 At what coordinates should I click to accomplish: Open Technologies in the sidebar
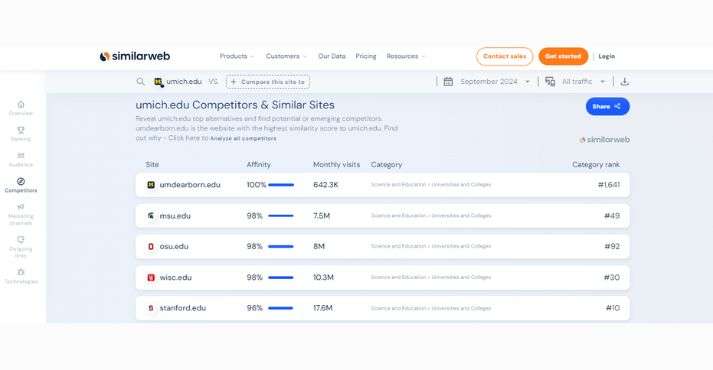click(x=21, y=276)
